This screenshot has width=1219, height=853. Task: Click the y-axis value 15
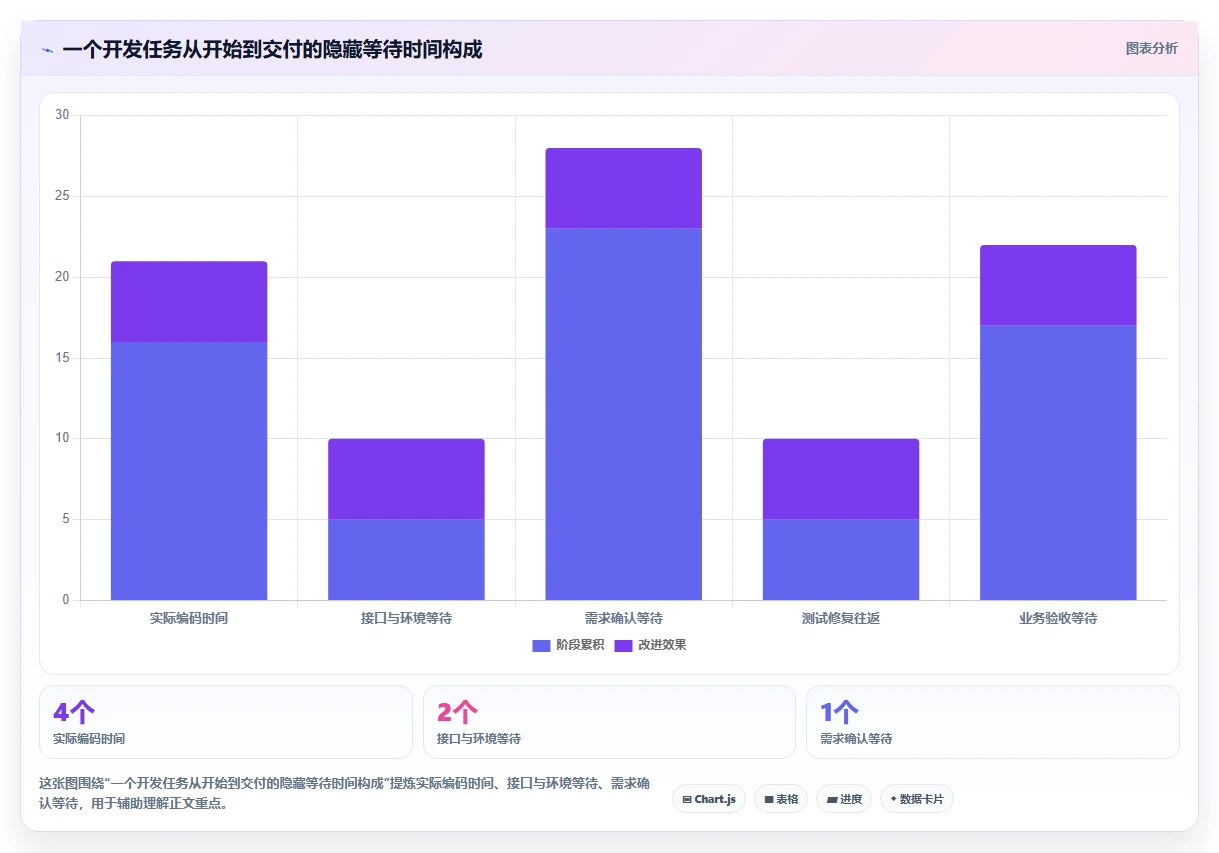(62, 358)
